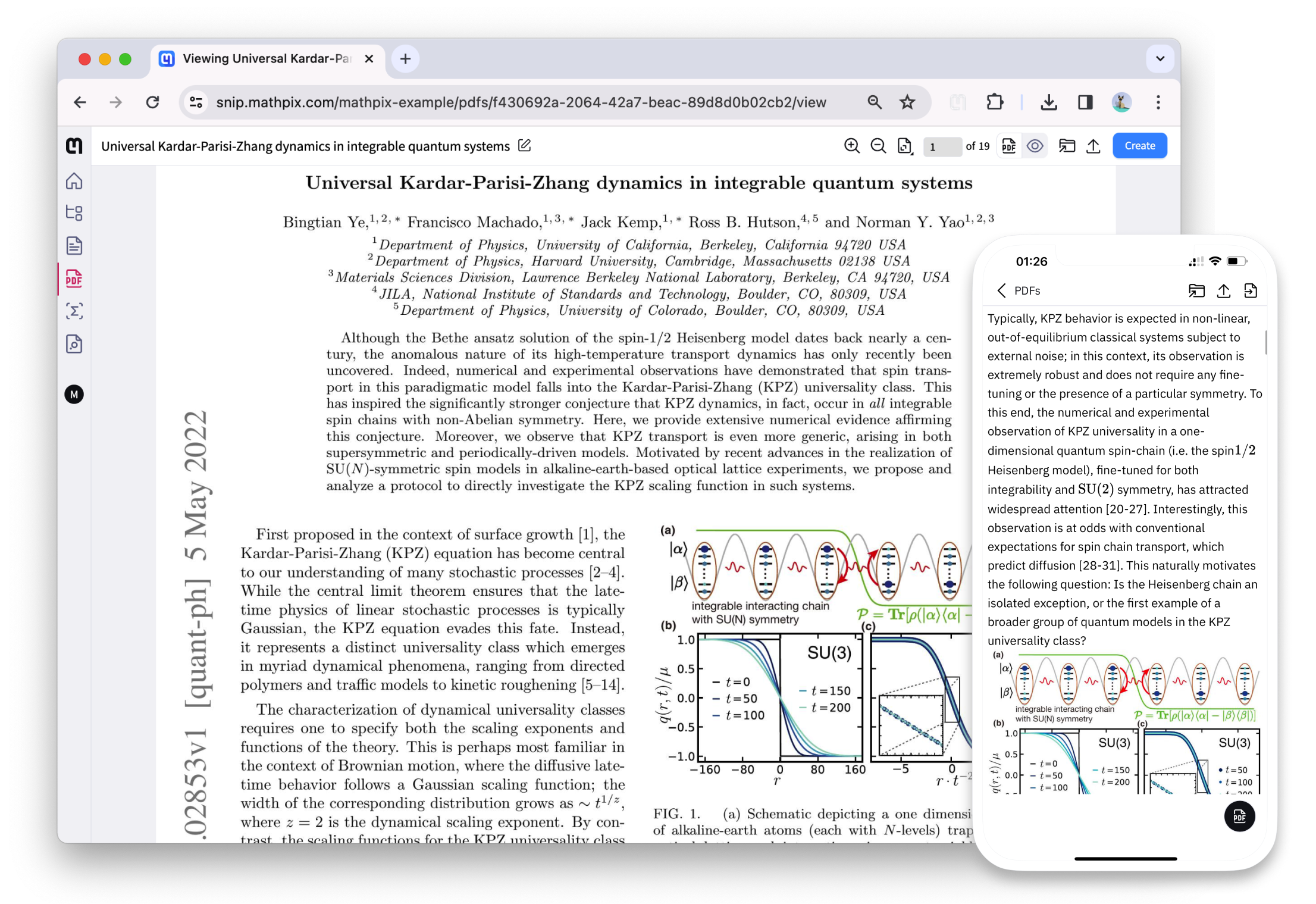Zoom in on the PDF page
This screenshot has height=904, width=1316.
[852, 146]
